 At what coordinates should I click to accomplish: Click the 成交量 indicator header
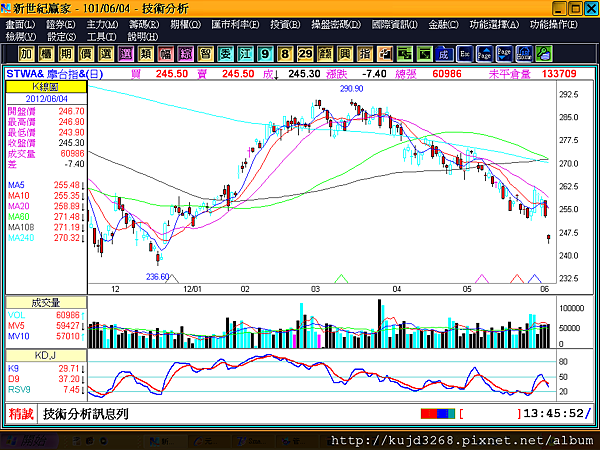click(46, 303)
